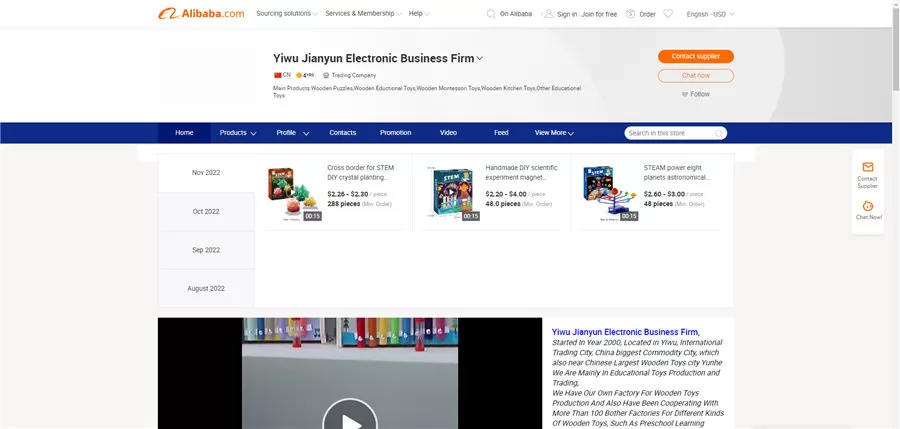Expand the Profile menu arrow
900x429 pixels.
point(306,133)
